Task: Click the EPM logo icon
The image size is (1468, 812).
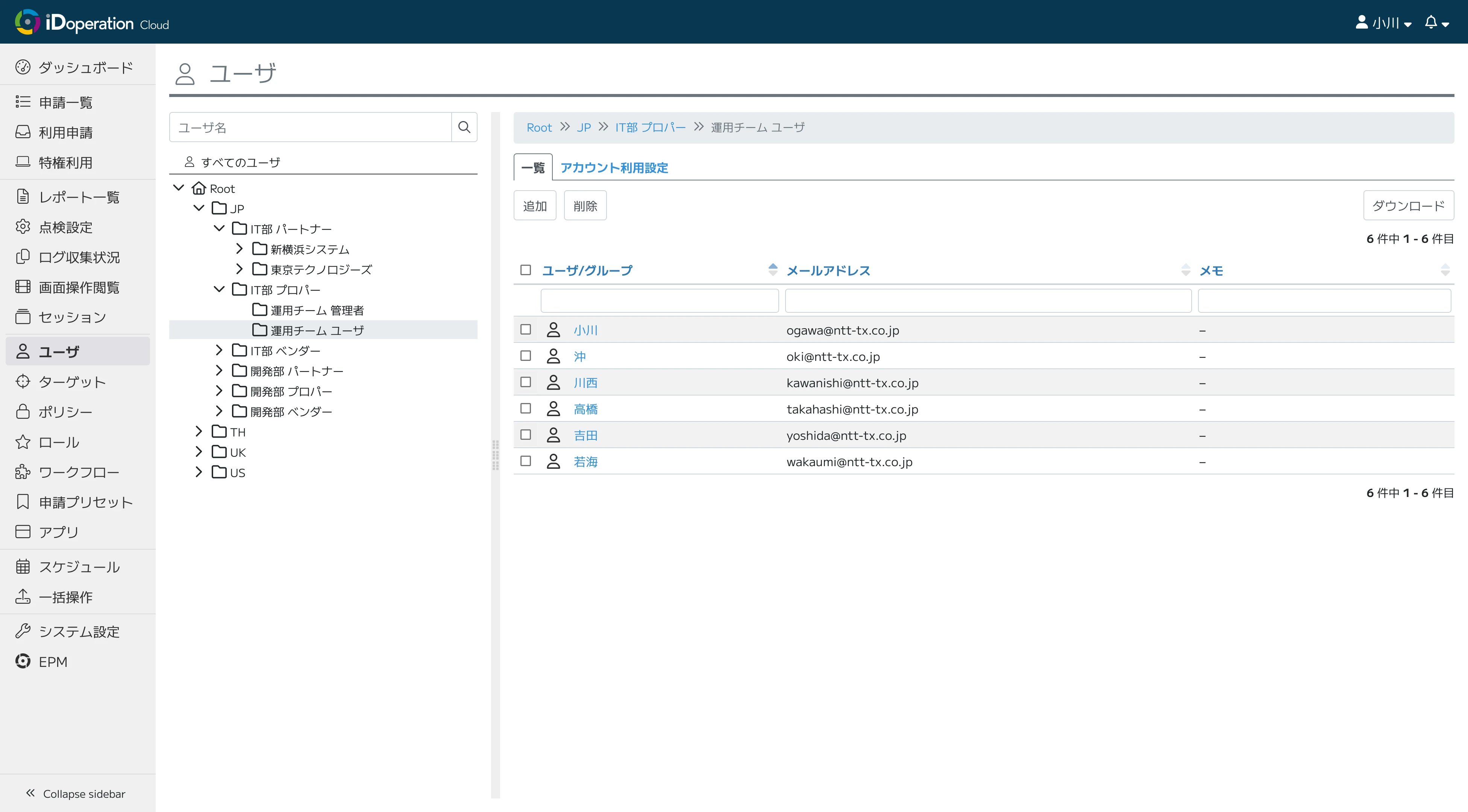Action: tap(23, 662)
